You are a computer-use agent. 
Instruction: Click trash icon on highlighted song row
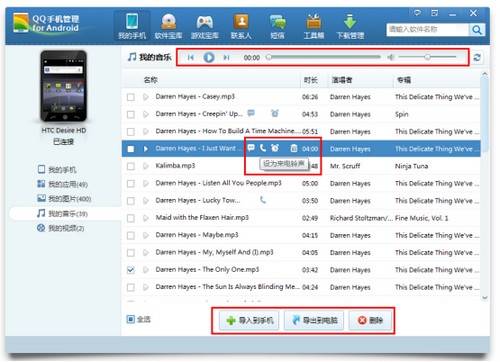294,148
